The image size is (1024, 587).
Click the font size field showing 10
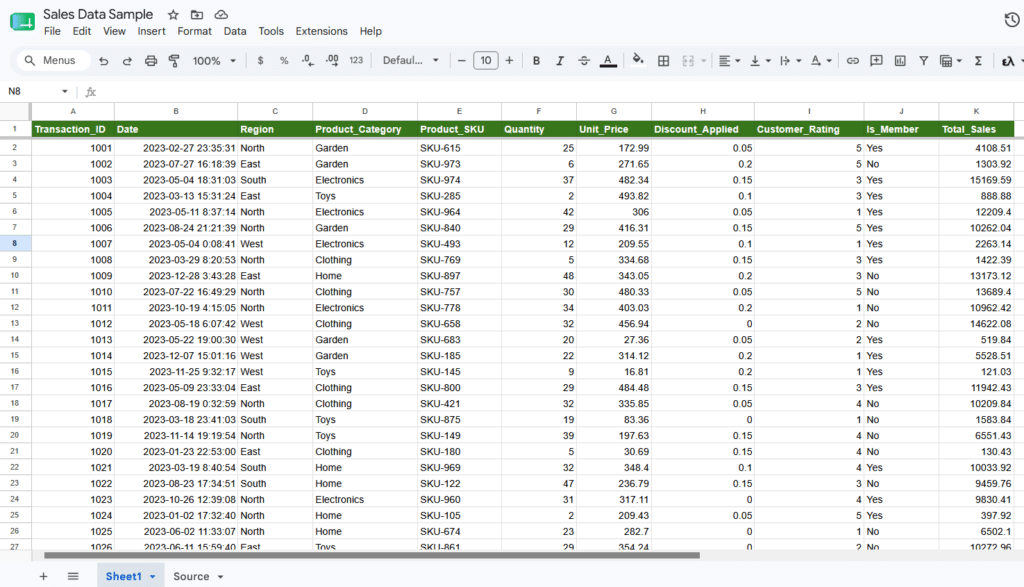pos(486,61)
